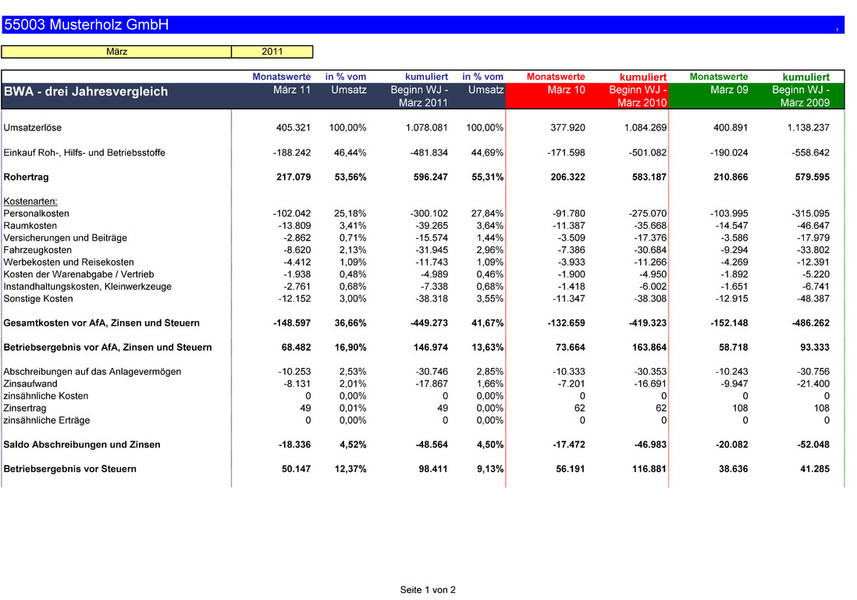Select the "zinsähnliche Erträge" row label

pyautogui.click(x=46, y=420)
